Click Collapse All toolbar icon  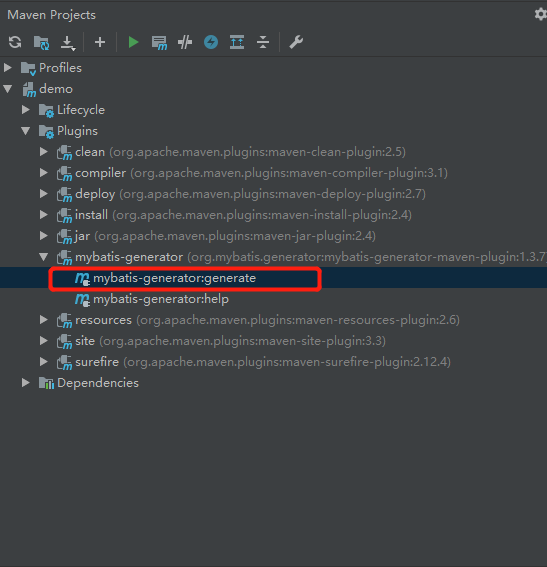coord(263,42)
